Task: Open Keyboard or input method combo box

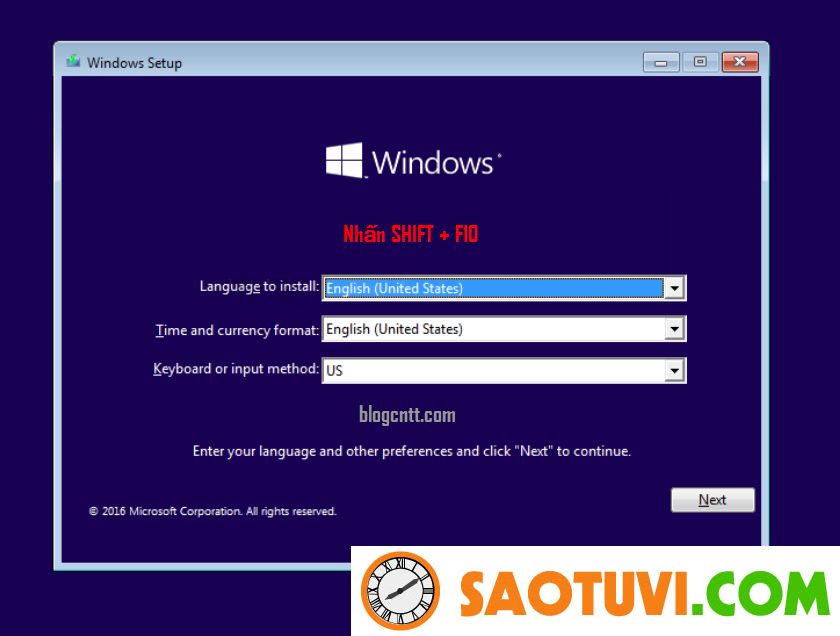Action: (504, 370)
